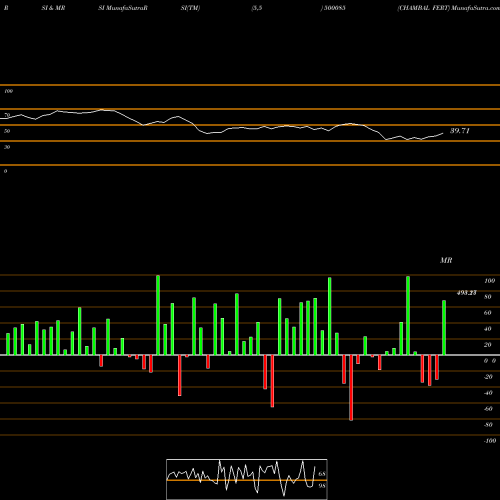Click the 98 label in mini chart
The height and width of the screenshot is (500, 500).
pos(322,486)
